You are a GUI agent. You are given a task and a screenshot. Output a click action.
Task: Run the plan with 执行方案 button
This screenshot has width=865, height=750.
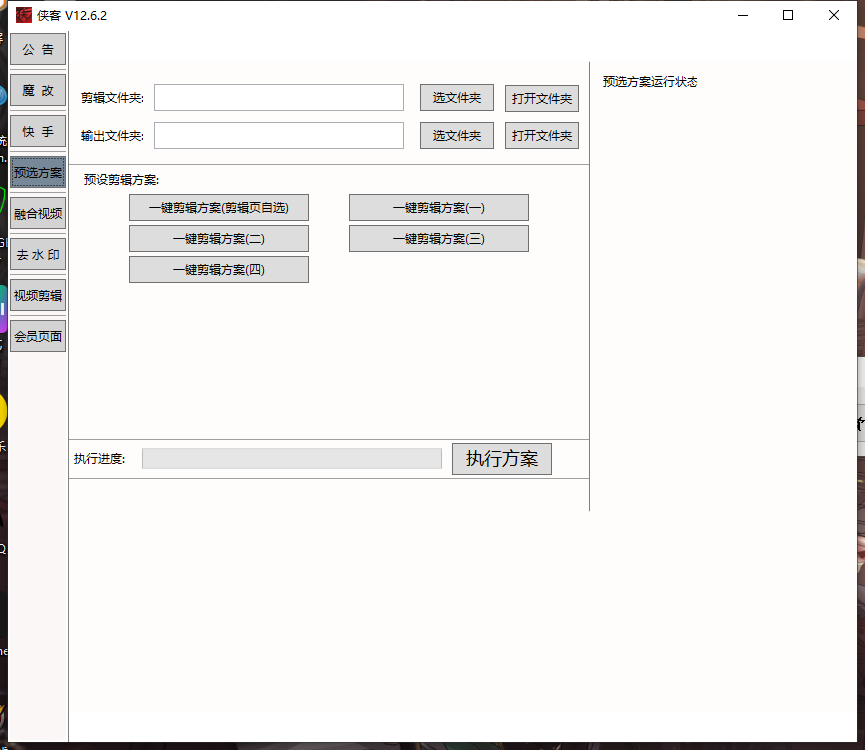point(501,459)
